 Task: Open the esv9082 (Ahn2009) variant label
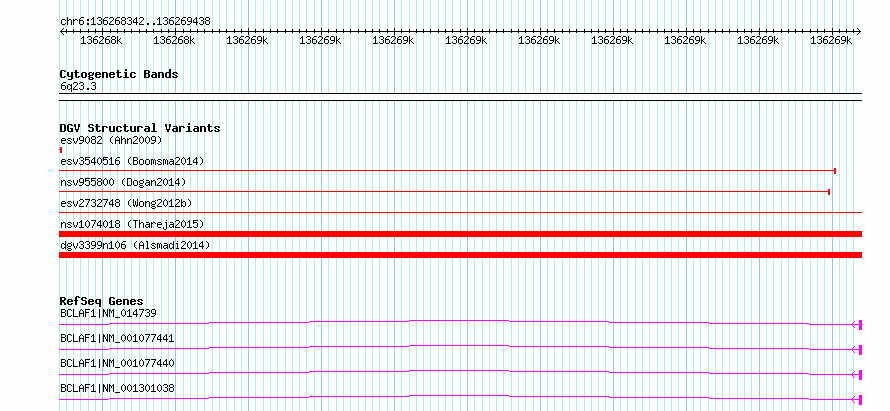(x=111, y=140)
